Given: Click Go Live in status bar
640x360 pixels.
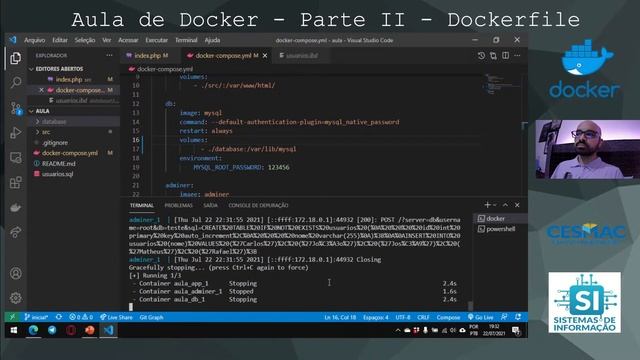Looking at the screenshot, I should [480, 317].
